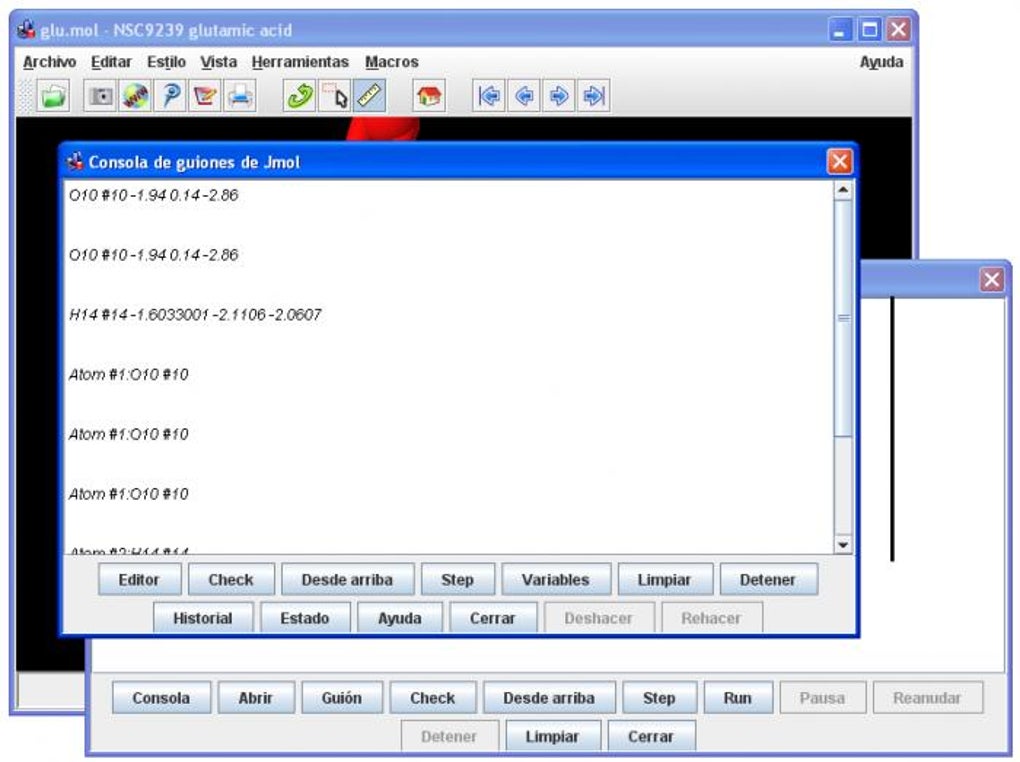This screenshot has height=762, width=1020.
Task: Click the printer icon
Action: tap(240, 96)
